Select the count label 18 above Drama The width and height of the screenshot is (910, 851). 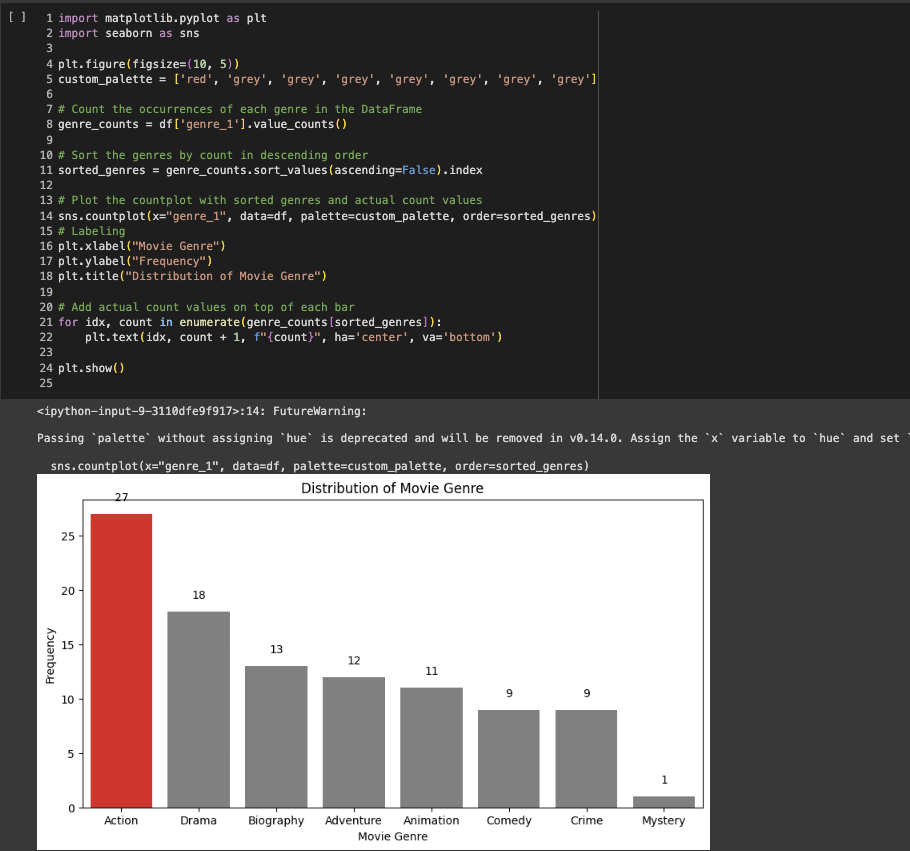coord(199,595)
